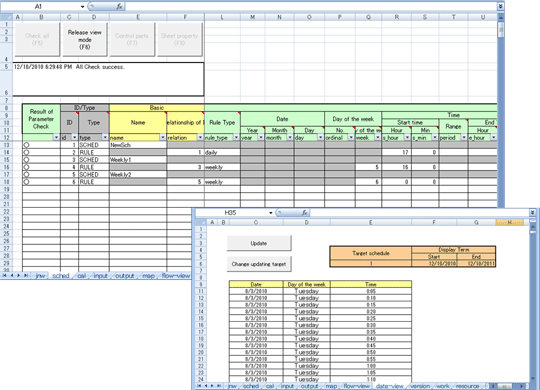
Task: Click the fx icon in the date-view window formula bar
Action: pyautogui.click(x=304, y=213)
